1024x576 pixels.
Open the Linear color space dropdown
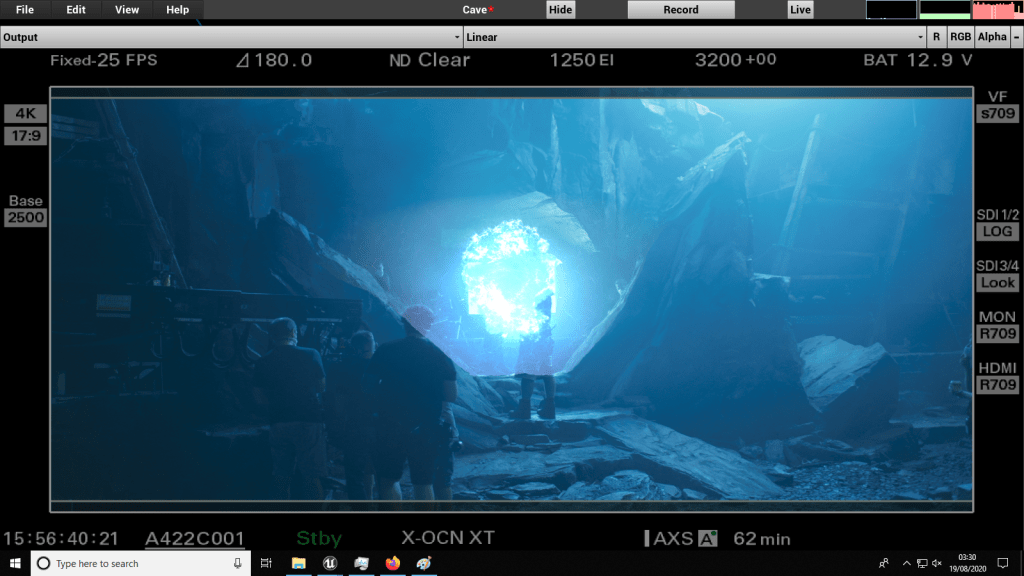coord(694,37)
